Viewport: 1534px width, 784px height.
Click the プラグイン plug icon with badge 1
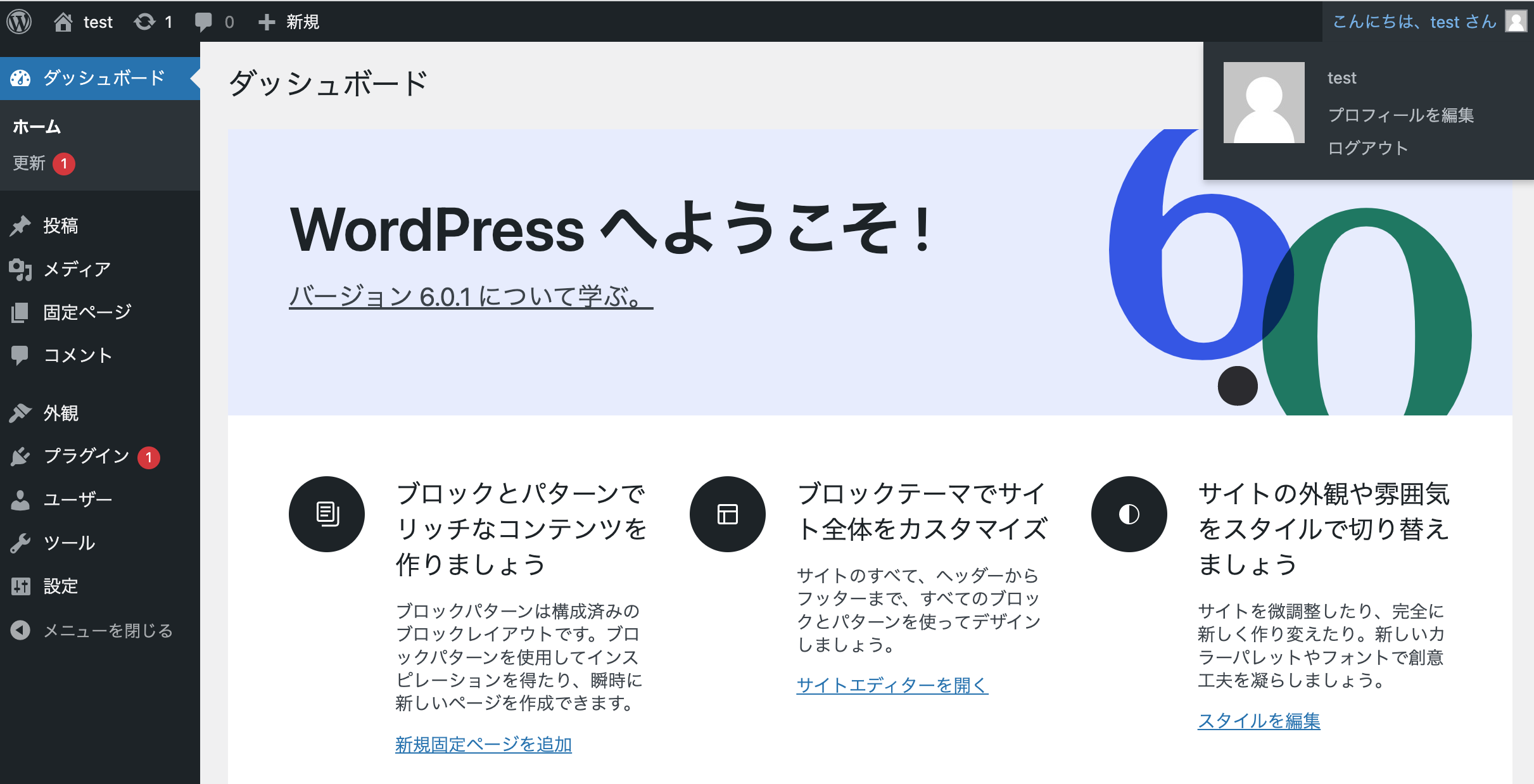21,456
